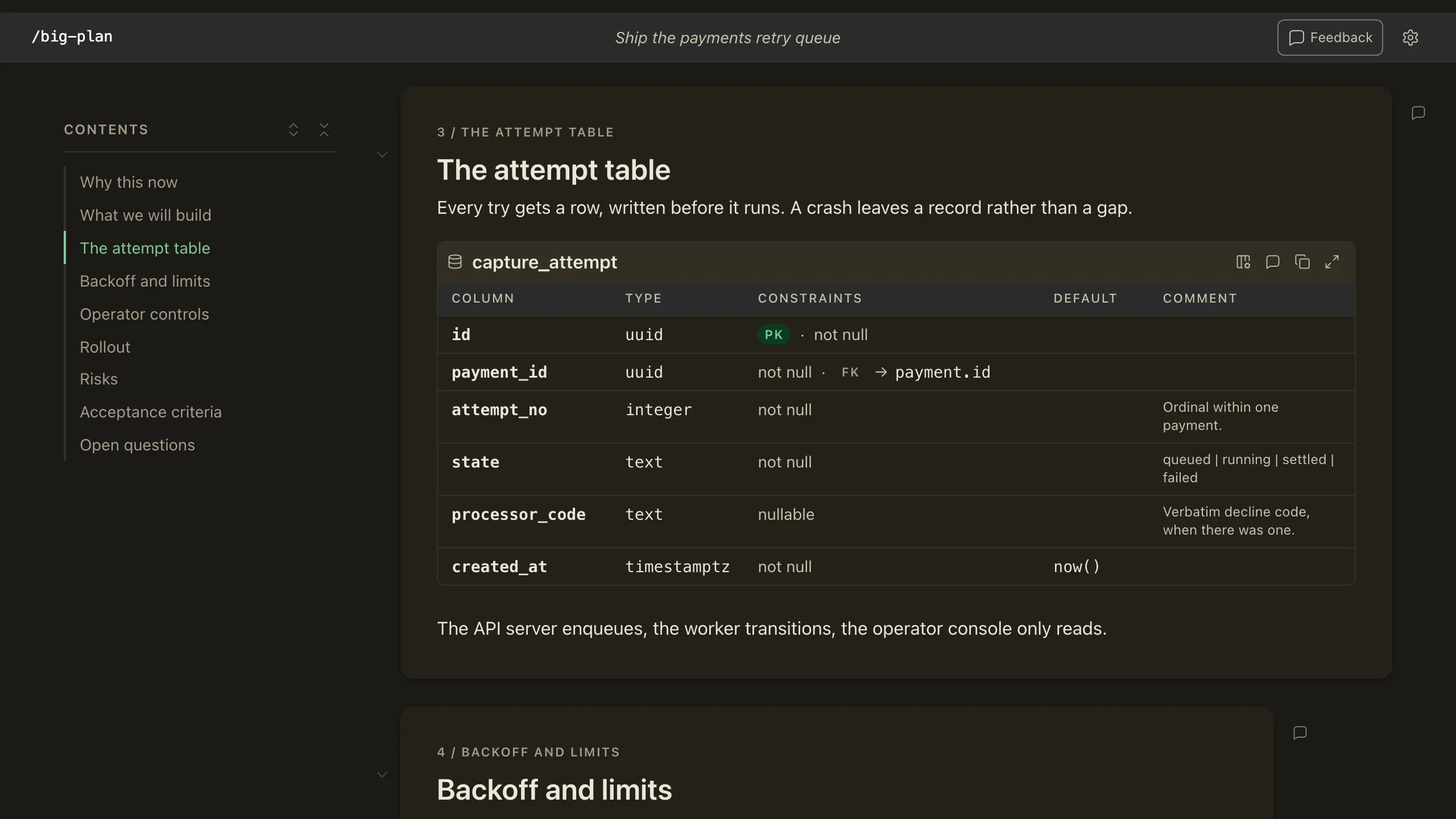Click the state column name
Image resolution: width=1456 pixels, height=819 pixels.
(x=475, y=462)
